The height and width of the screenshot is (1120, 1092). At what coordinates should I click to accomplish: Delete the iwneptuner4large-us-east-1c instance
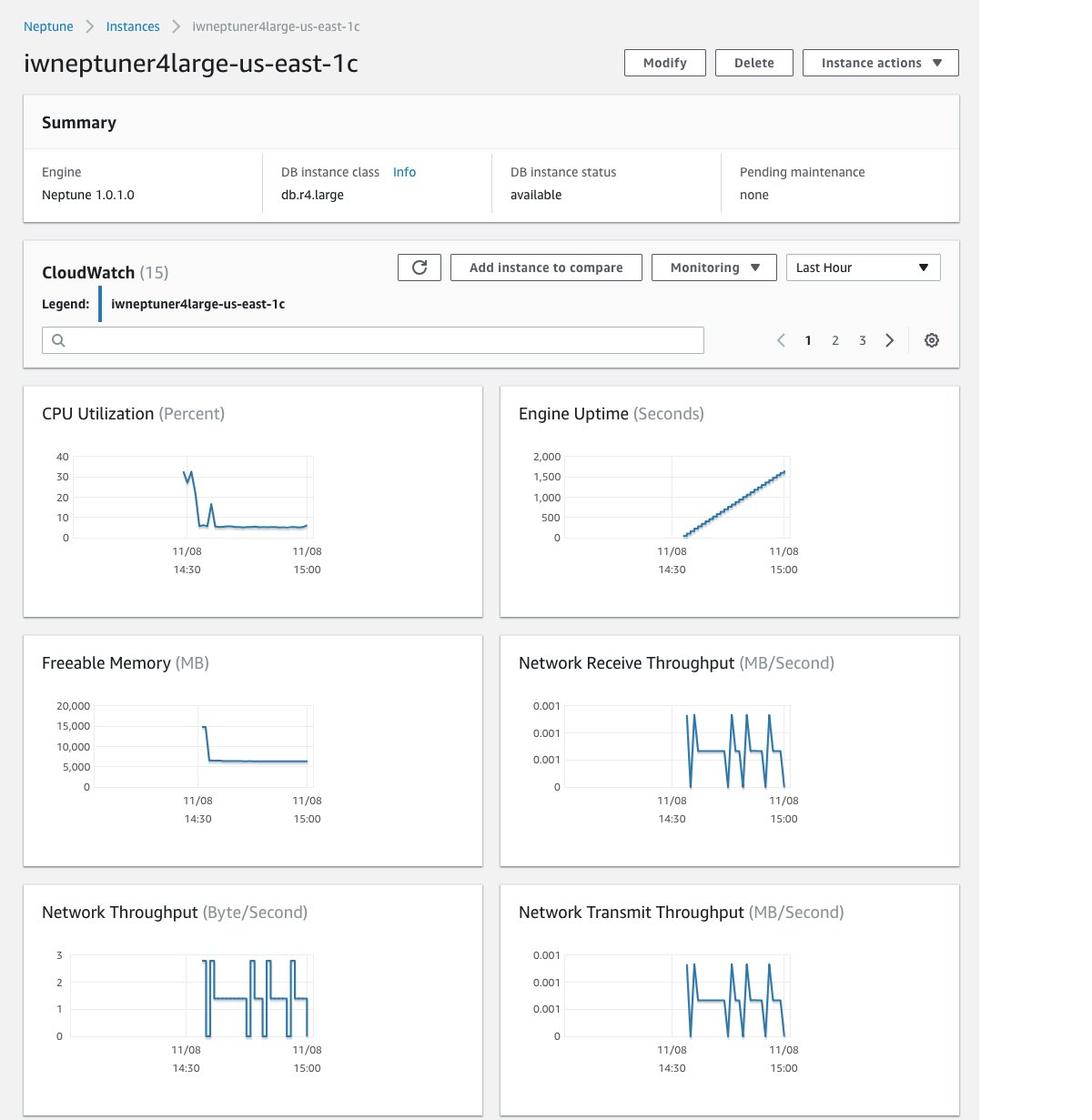(753, 62)
